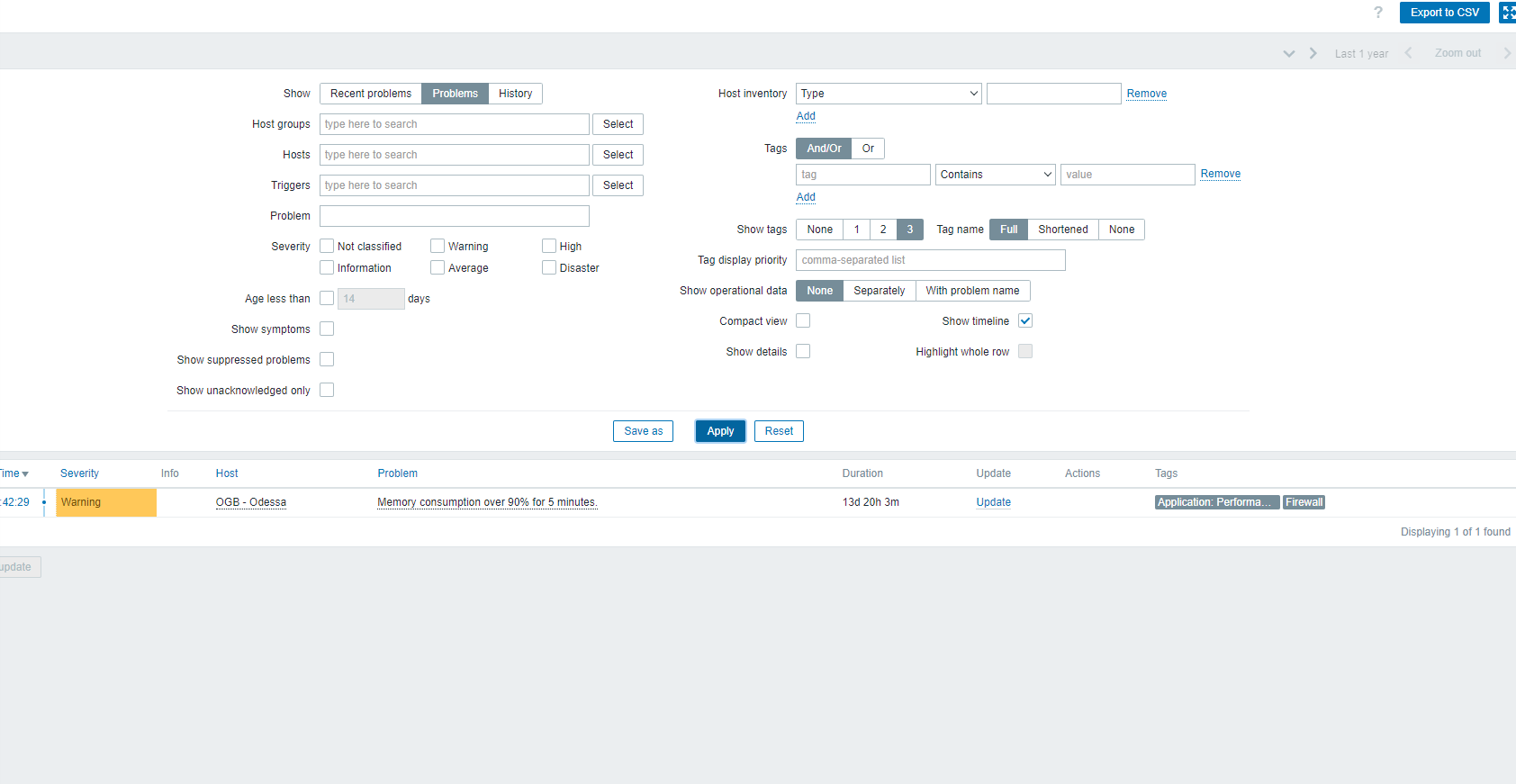Focus the Host groups search field
The image size is (1516, 784).
tap(455, 124)
